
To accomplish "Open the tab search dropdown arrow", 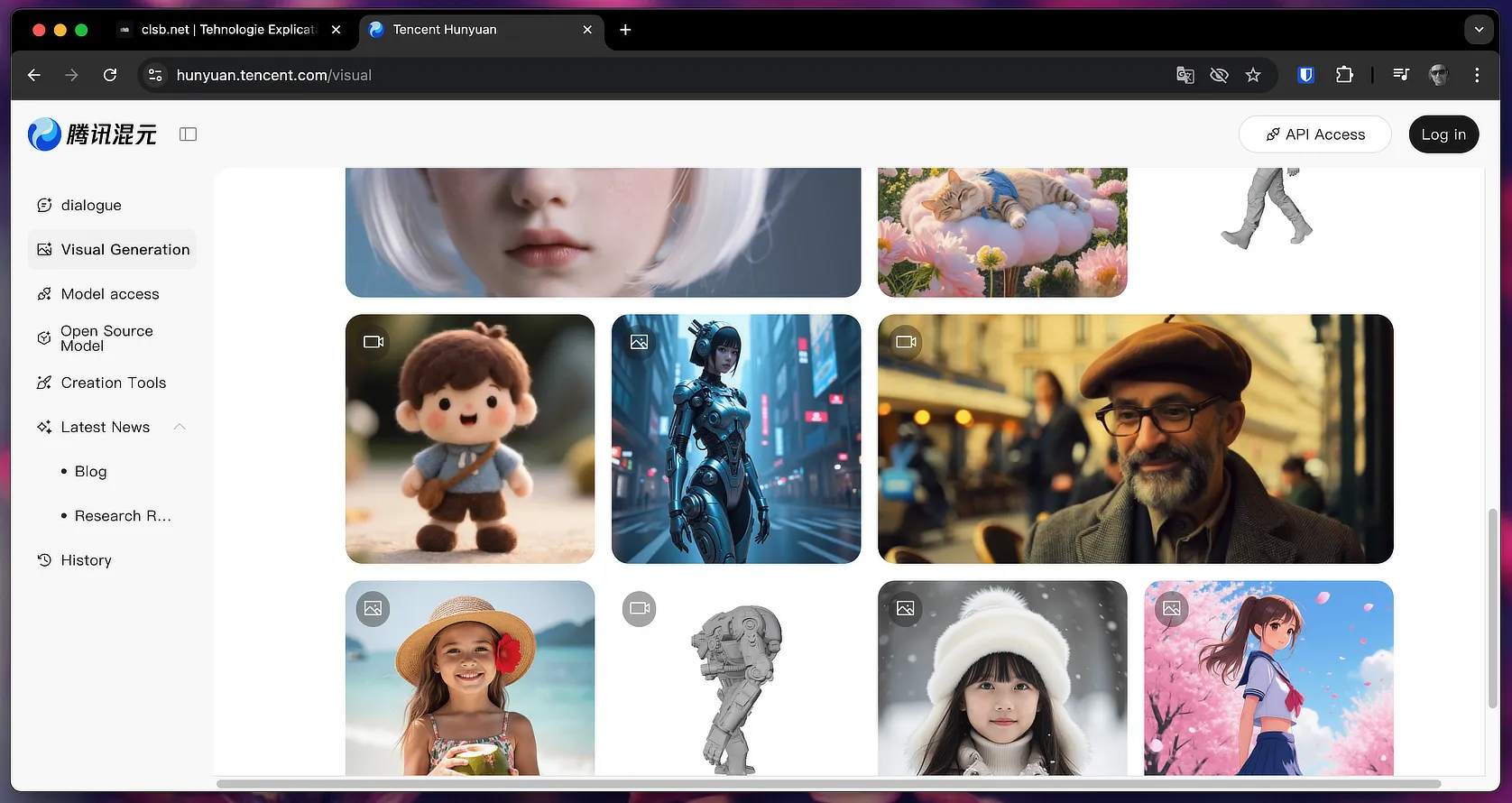I will tap(1479, 30).
